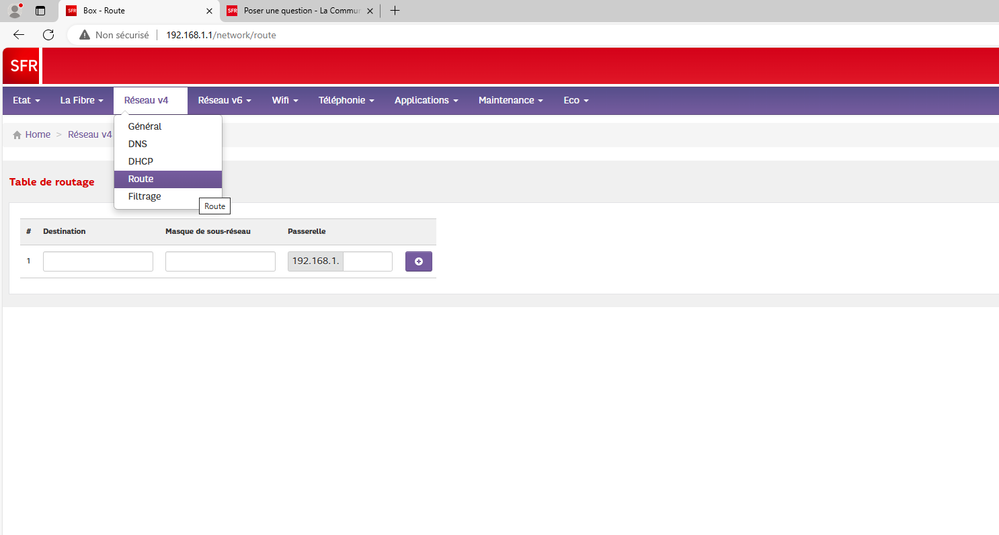Choose Filtrage in the dropdown list
The height and width of the screenshot is (535, 999).
coord(144,196)
